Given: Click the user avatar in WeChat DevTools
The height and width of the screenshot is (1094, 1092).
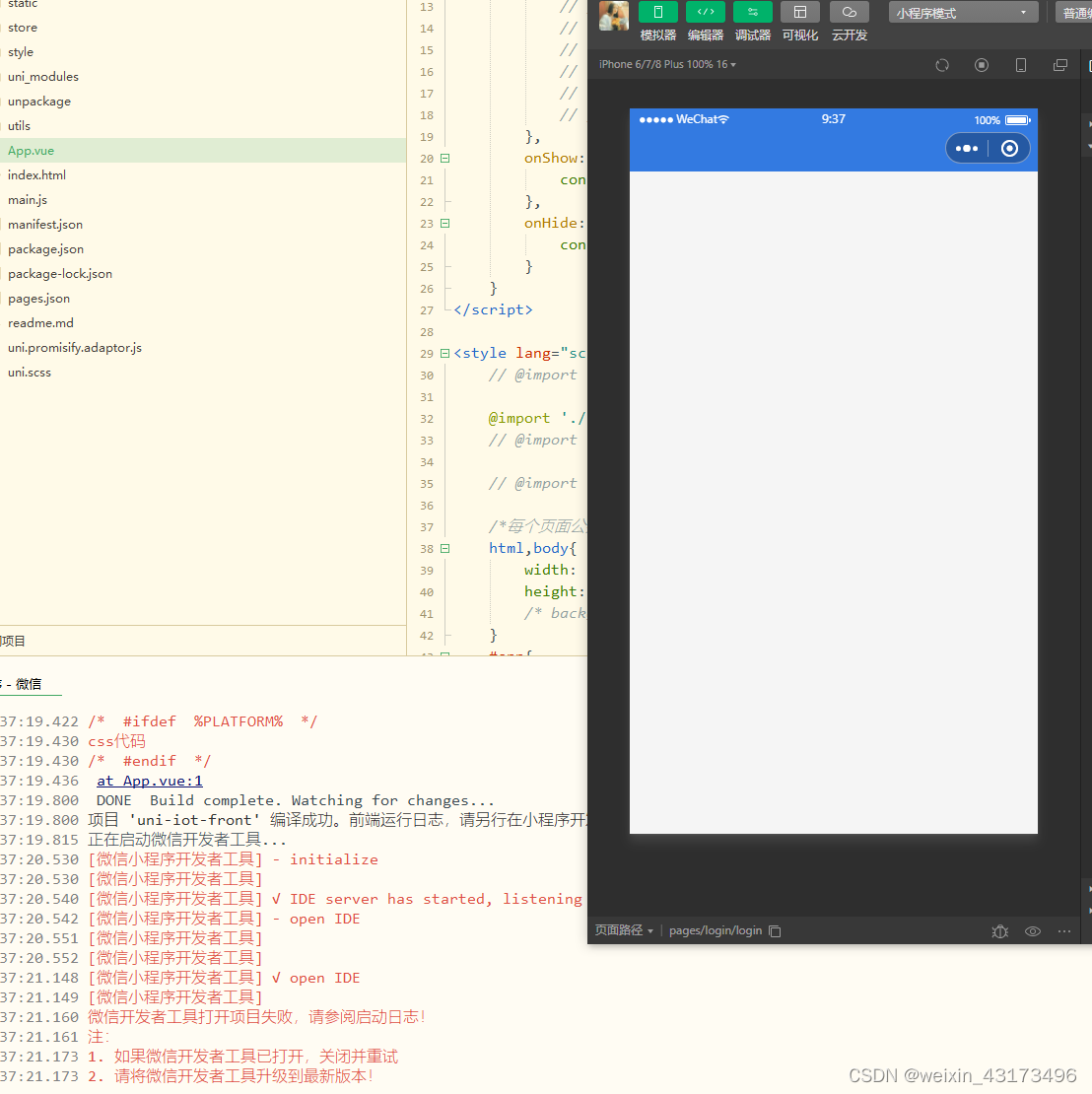Looking at the screenshot, I should tap(614, 16).
